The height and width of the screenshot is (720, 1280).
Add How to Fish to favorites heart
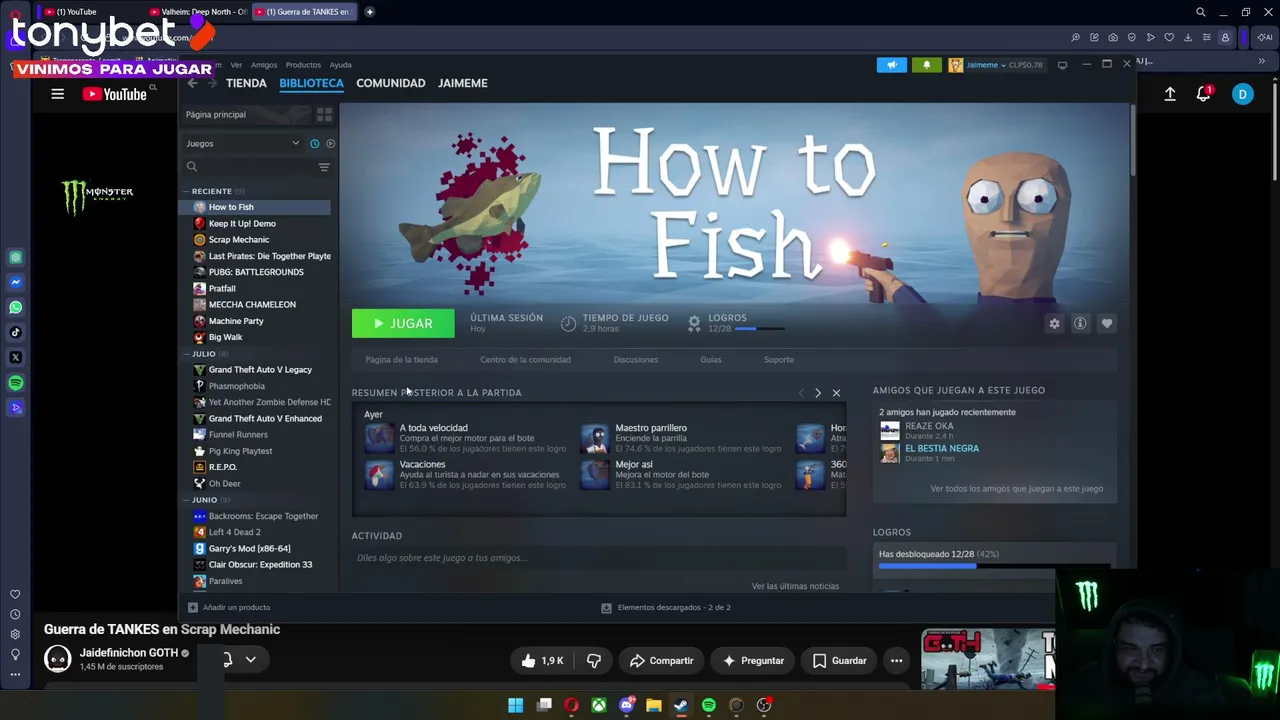point(1106,323)
